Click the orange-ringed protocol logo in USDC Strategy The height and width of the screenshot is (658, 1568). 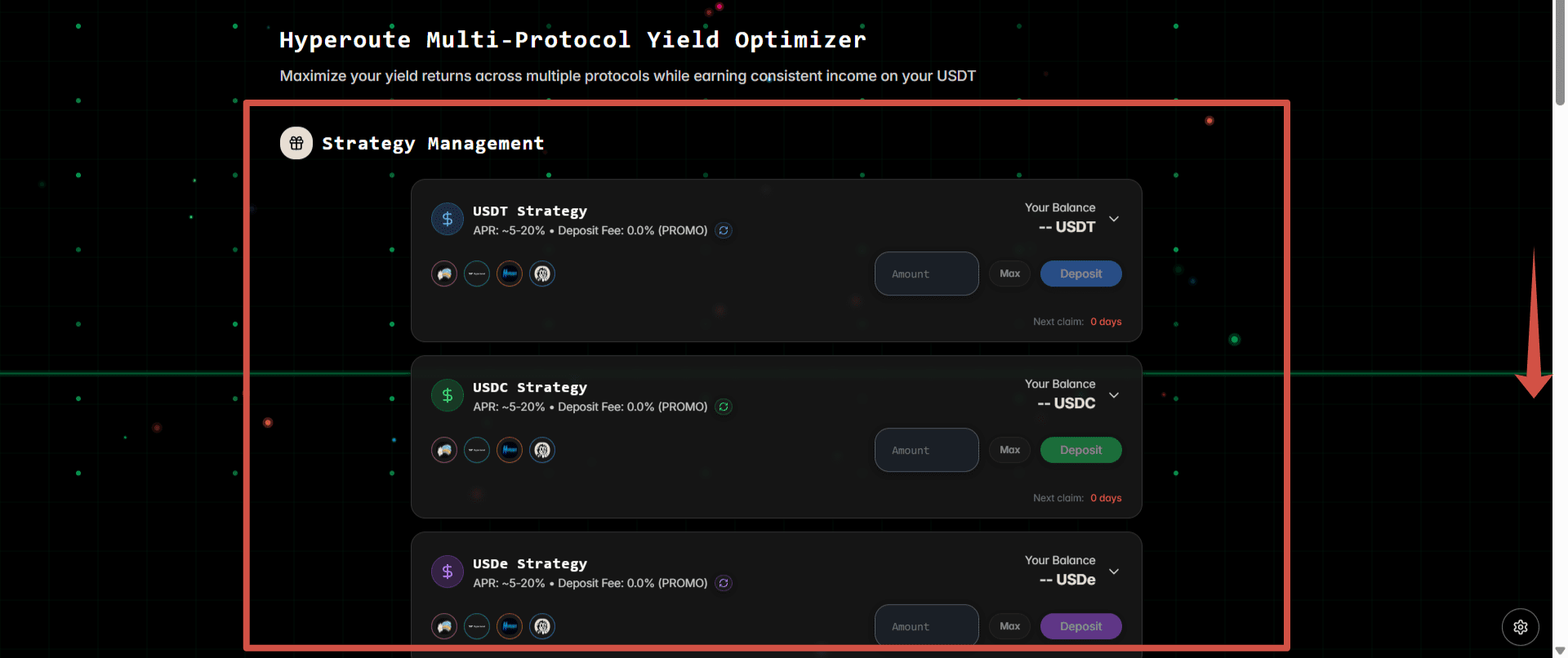point(510,451)
